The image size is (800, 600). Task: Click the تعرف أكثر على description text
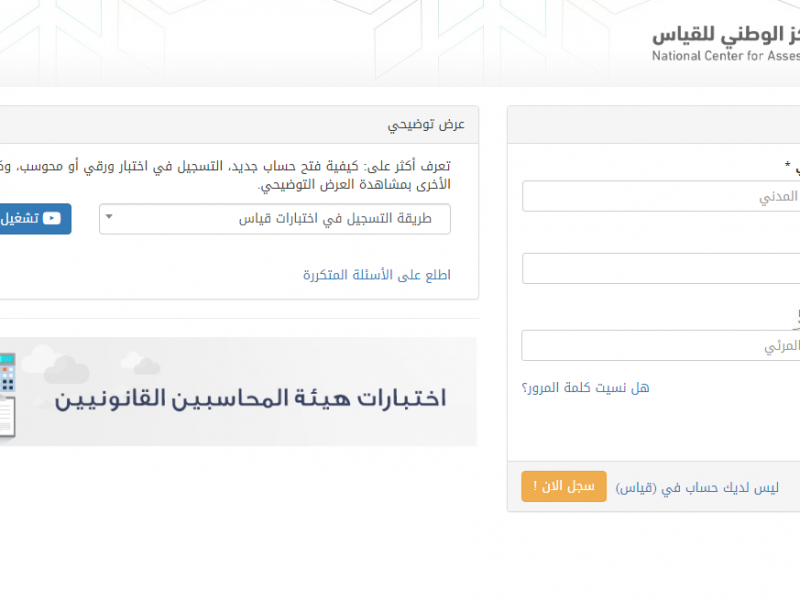pyautogui.click(x=226, y=175)
